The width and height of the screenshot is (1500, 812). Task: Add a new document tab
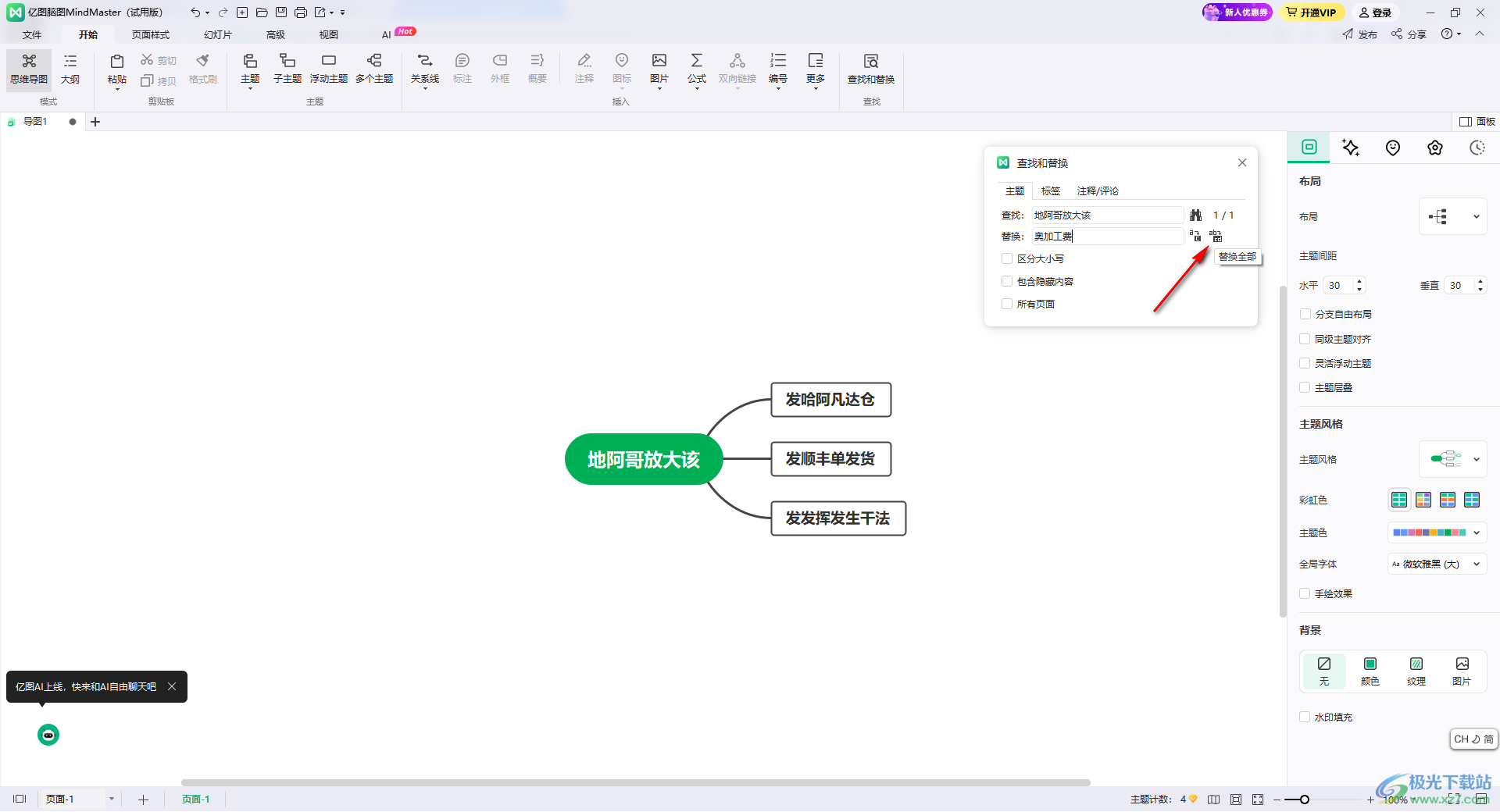(x=95, y=122)
